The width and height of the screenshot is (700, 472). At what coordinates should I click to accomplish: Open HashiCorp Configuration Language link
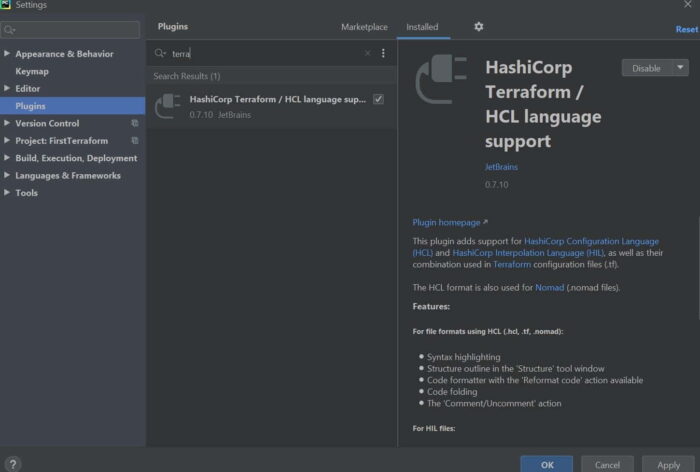591,241
